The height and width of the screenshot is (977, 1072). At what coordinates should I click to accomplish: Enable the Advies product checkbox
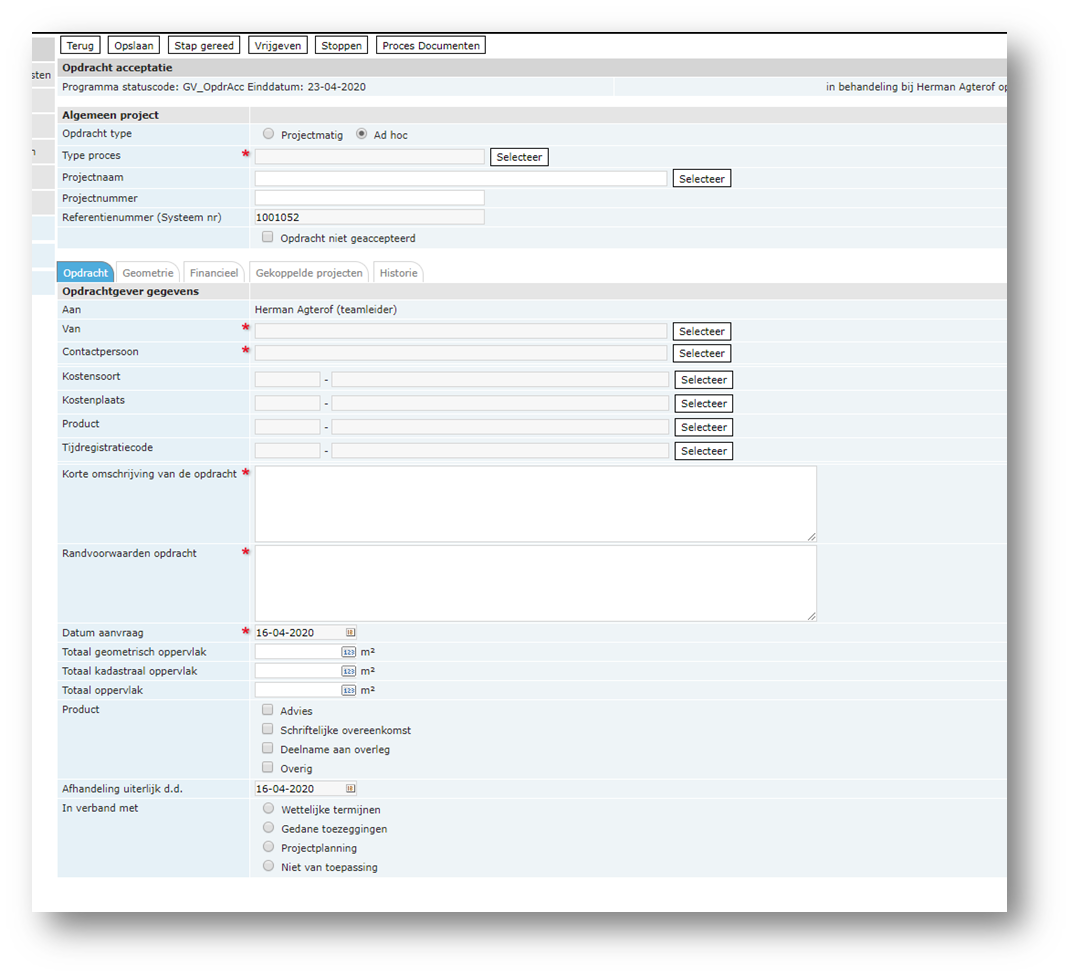coord(268,710)
